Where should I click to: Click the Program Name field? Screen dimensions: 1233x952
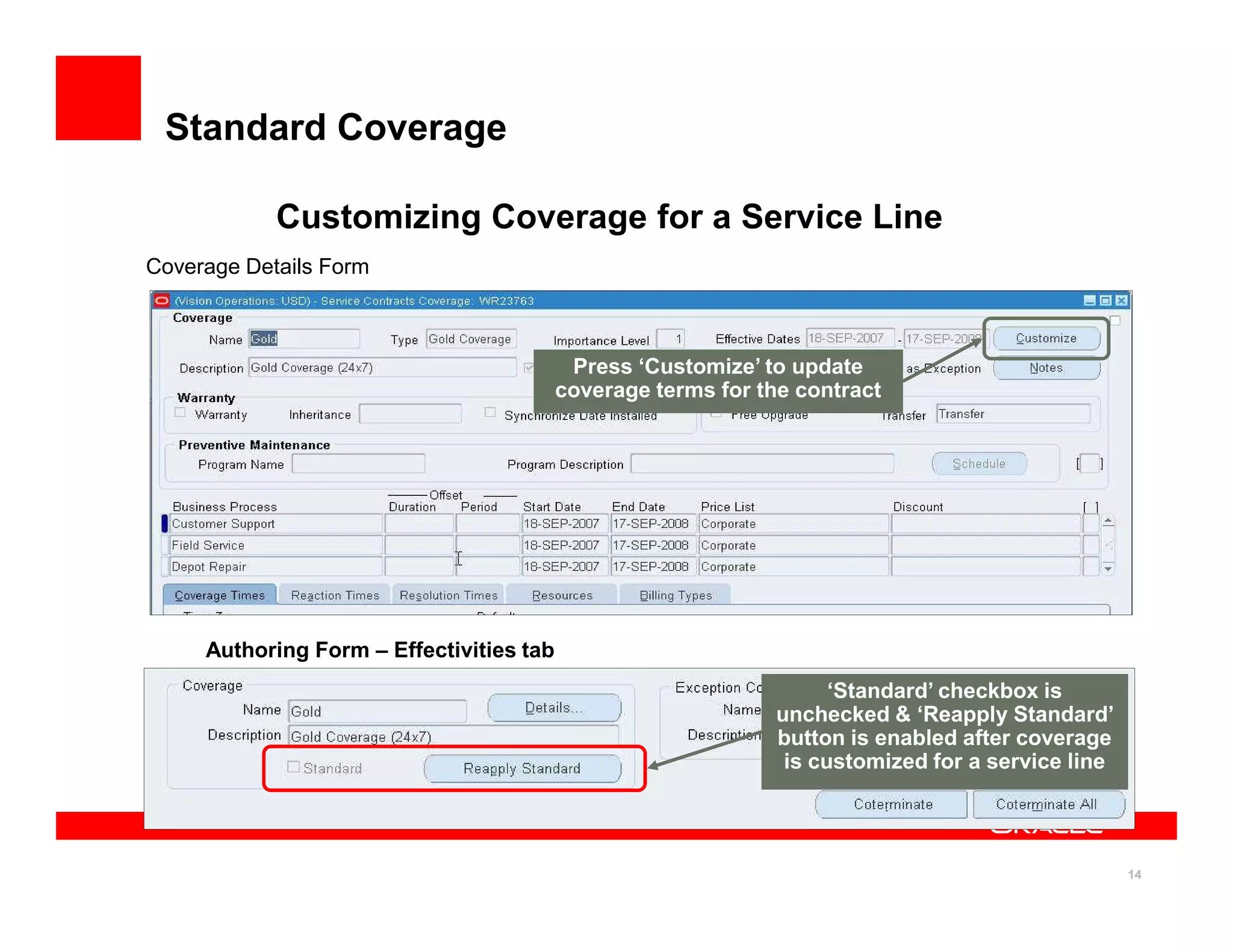[358, 463]
